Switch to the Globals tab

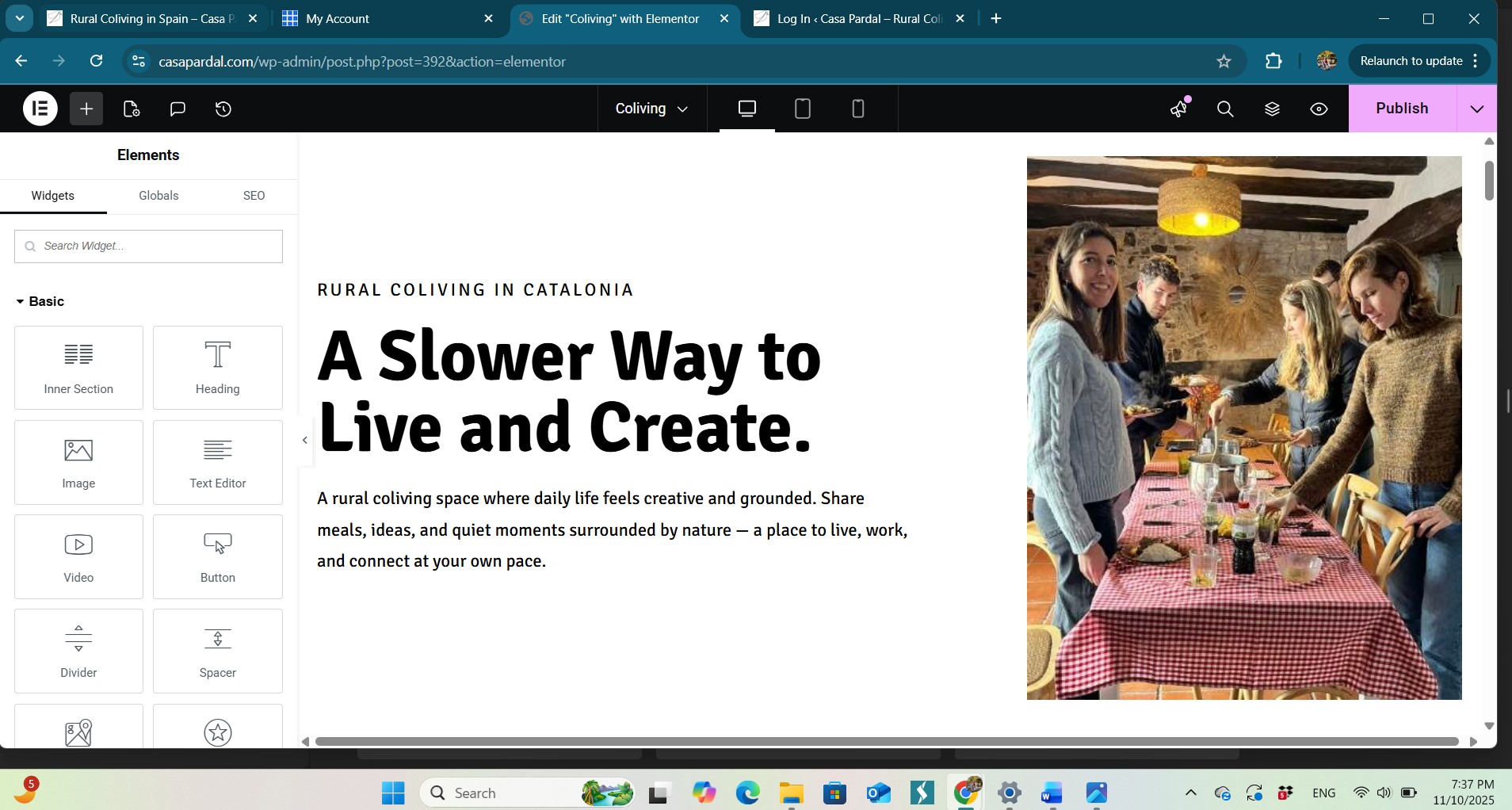click(158, 196)
